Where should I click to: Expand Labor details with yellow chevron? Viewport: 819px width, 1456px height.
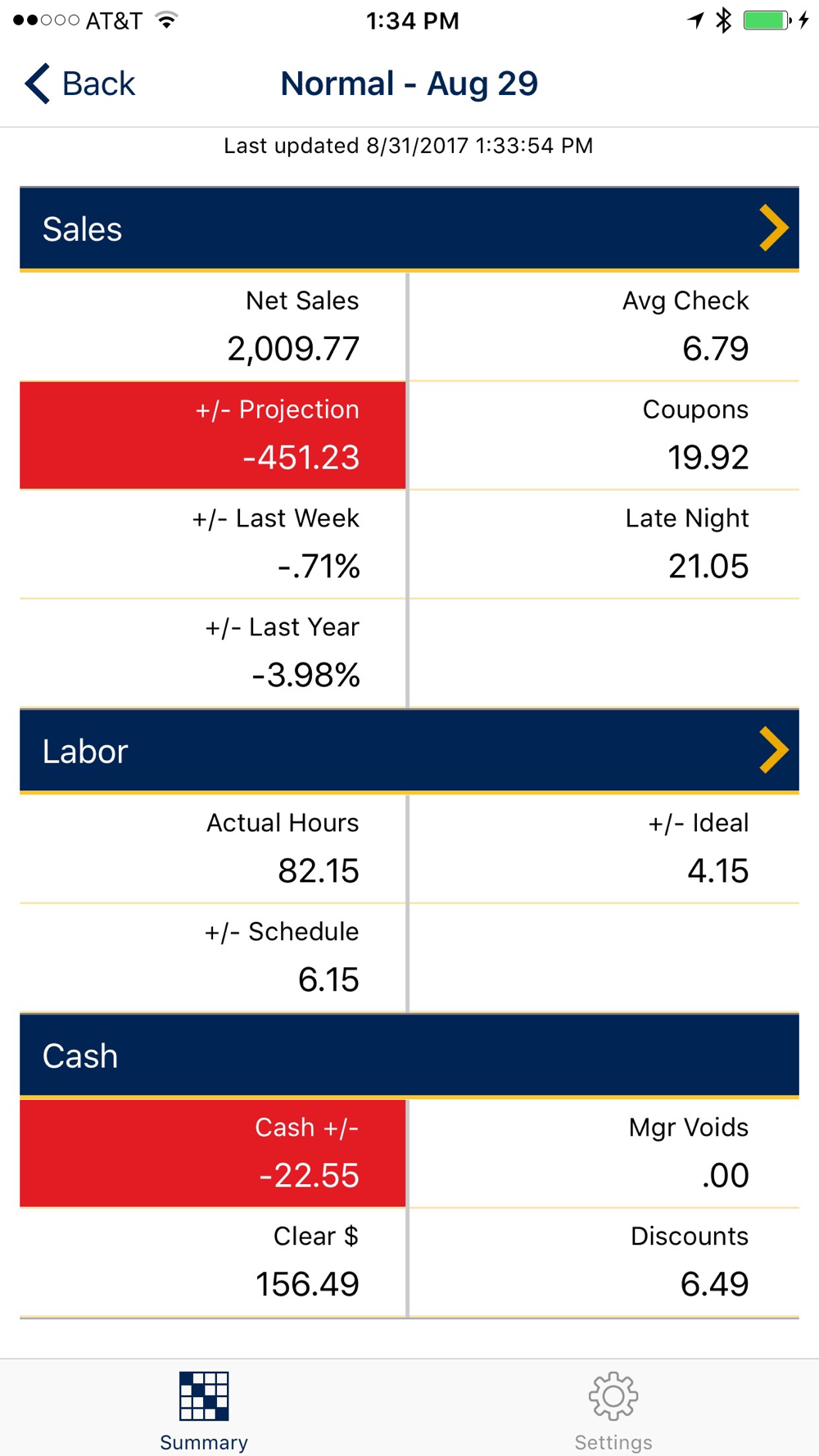773,750
